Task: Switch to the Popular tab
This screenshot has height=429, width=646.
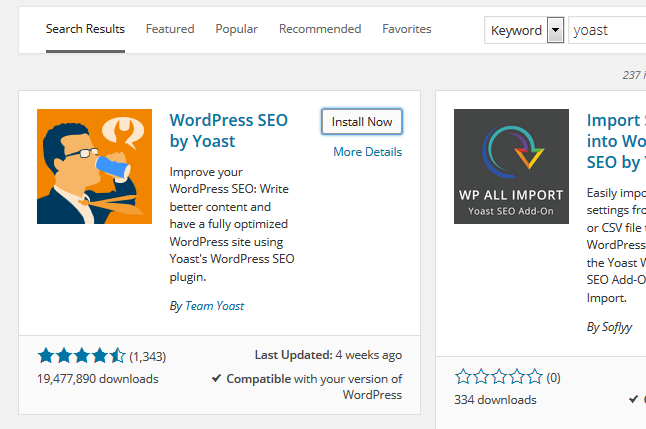Action: pos(236,29)
